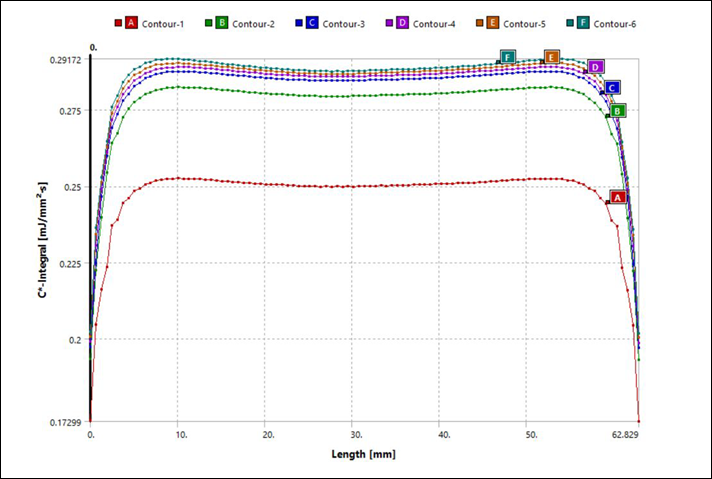Click the Contour-2 legend label
The image size is (712, 479).
(x=253, y=24)
